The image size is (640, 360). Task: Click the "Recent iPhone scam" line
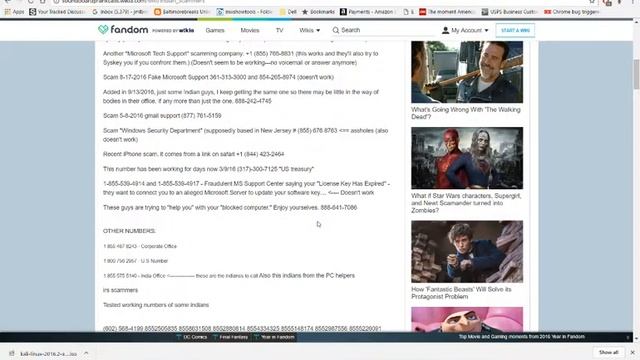[x=193, y=154]
